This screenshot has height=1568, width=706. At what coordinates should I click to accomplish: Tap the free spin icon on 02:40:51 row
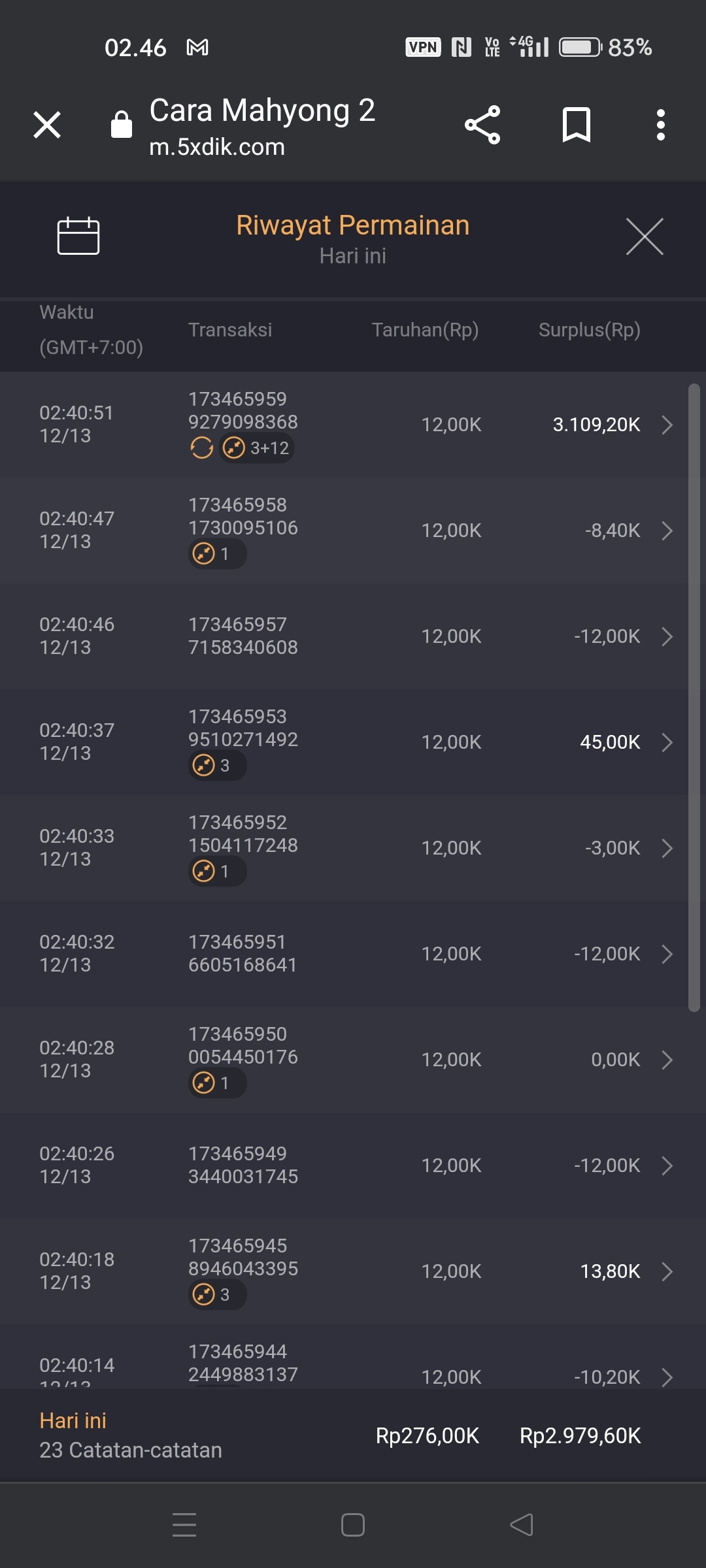pyautogui.click(x=201, y=448)
